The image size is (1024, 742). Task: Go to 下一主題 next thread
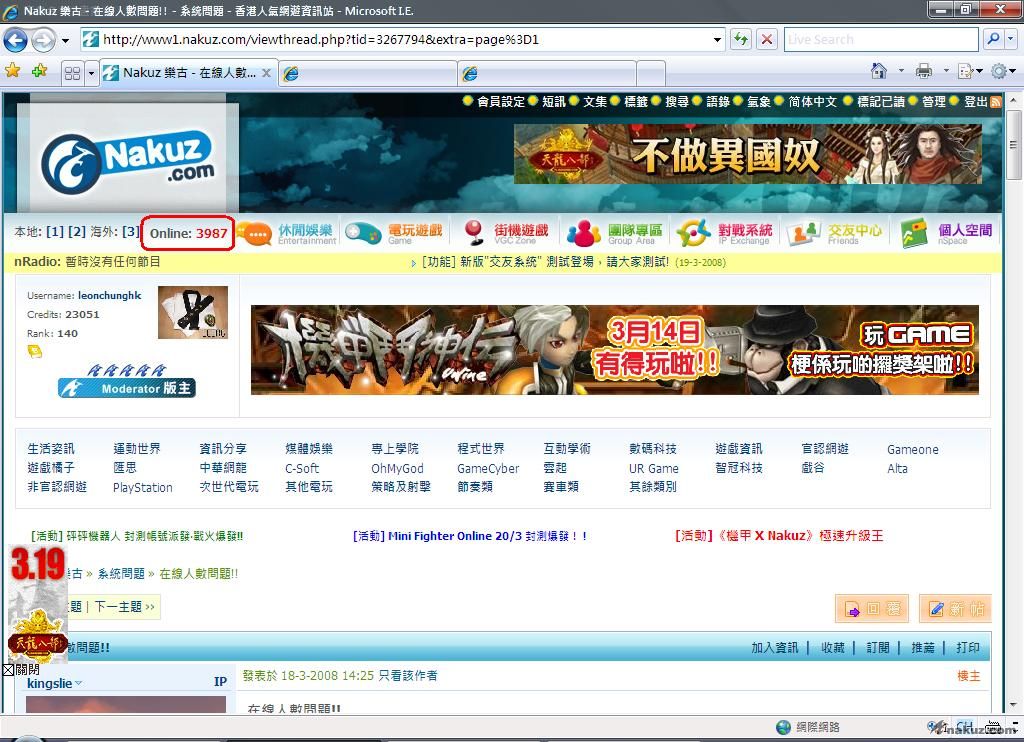(x=124, y=607)
